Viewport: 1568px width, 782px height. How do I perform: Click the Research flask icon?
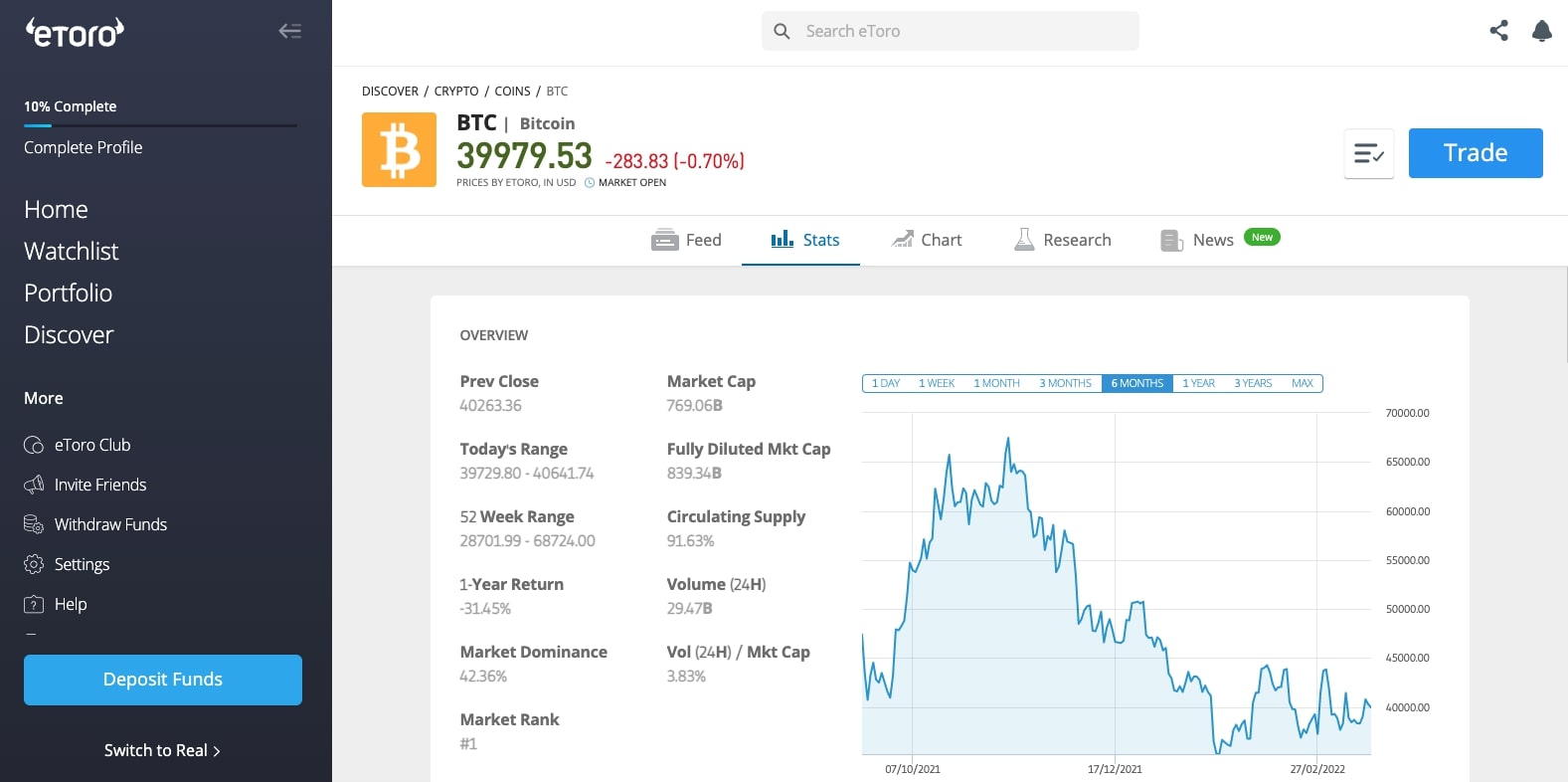tap(1024, 239)
